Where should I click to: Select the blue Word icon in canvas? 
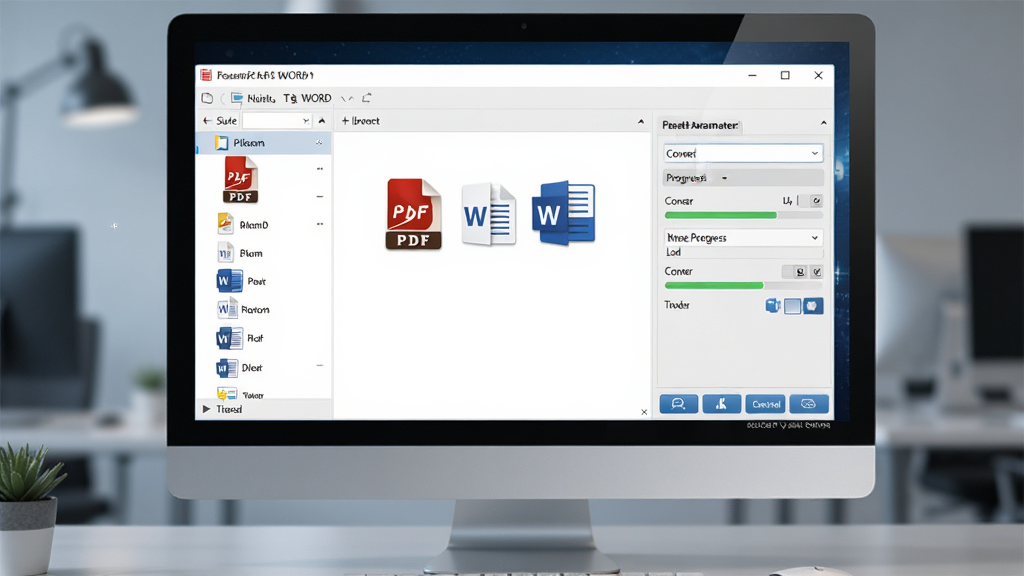[564, 214]
